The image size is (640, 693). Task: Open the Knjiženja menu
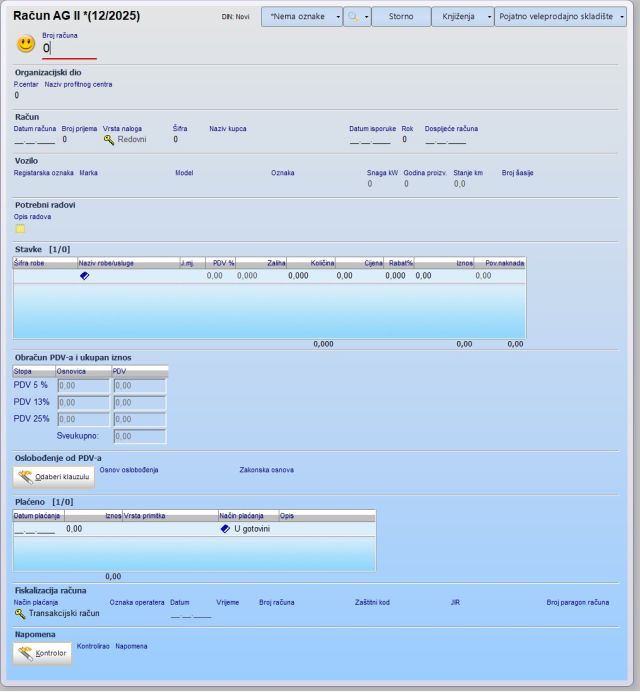[463, 17]
